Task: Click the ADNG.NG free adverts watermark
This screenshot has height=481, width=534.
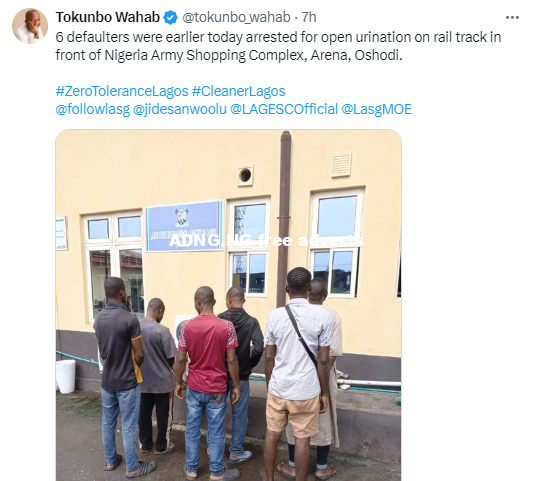Action: 266,240
